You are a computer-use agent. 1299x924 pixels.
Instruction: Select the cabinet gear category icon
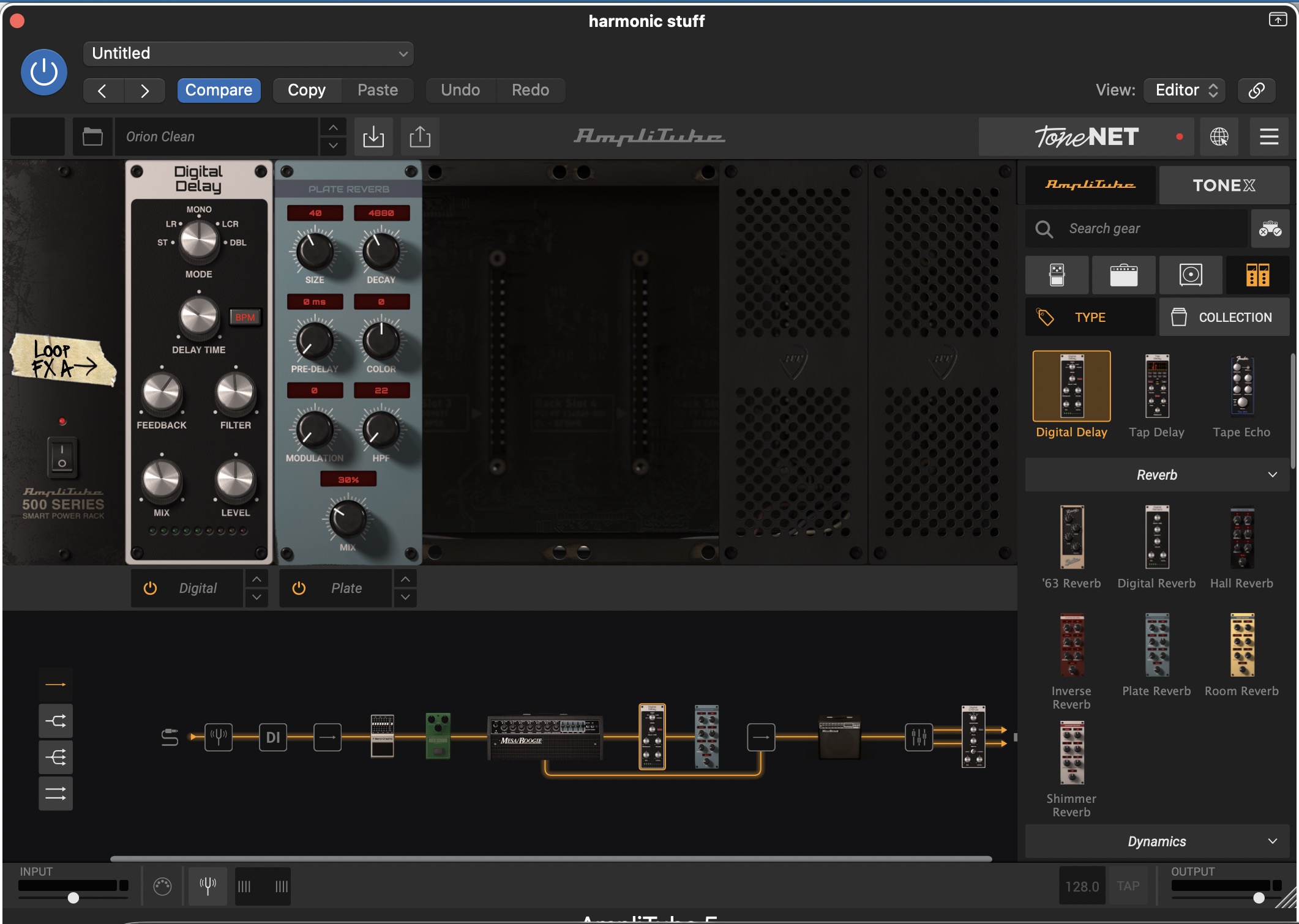pos(1190,275)
